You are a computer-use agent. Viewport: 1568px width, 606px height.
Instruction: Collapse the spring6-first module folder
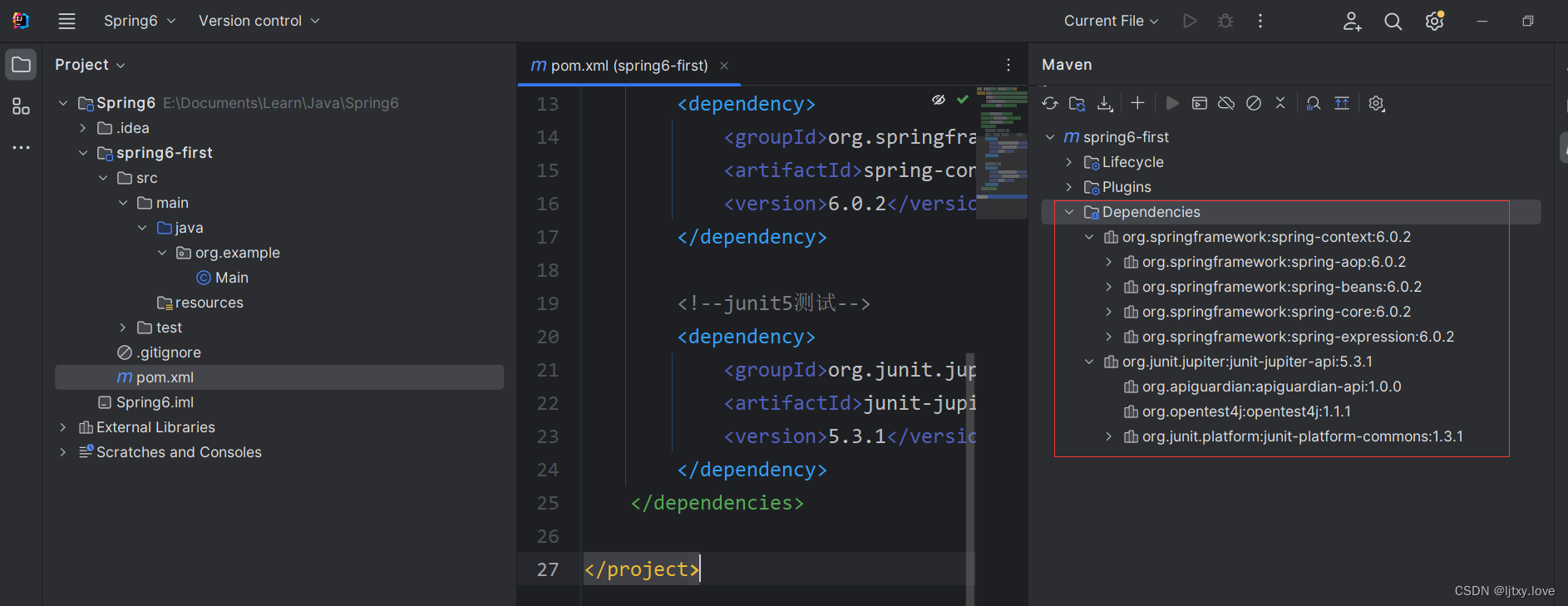[83, 153]
